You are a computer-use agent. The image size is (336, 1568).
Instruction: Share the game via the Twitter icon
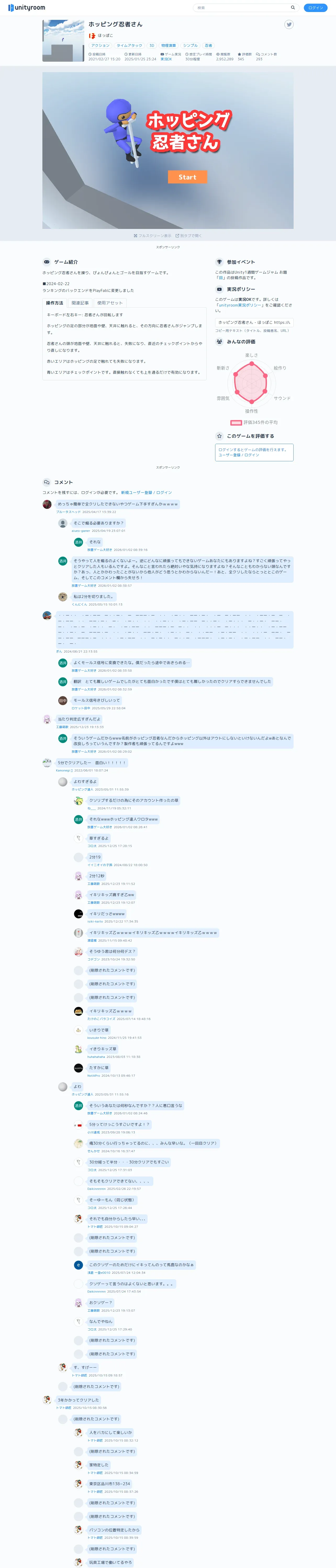coord(289,24)
